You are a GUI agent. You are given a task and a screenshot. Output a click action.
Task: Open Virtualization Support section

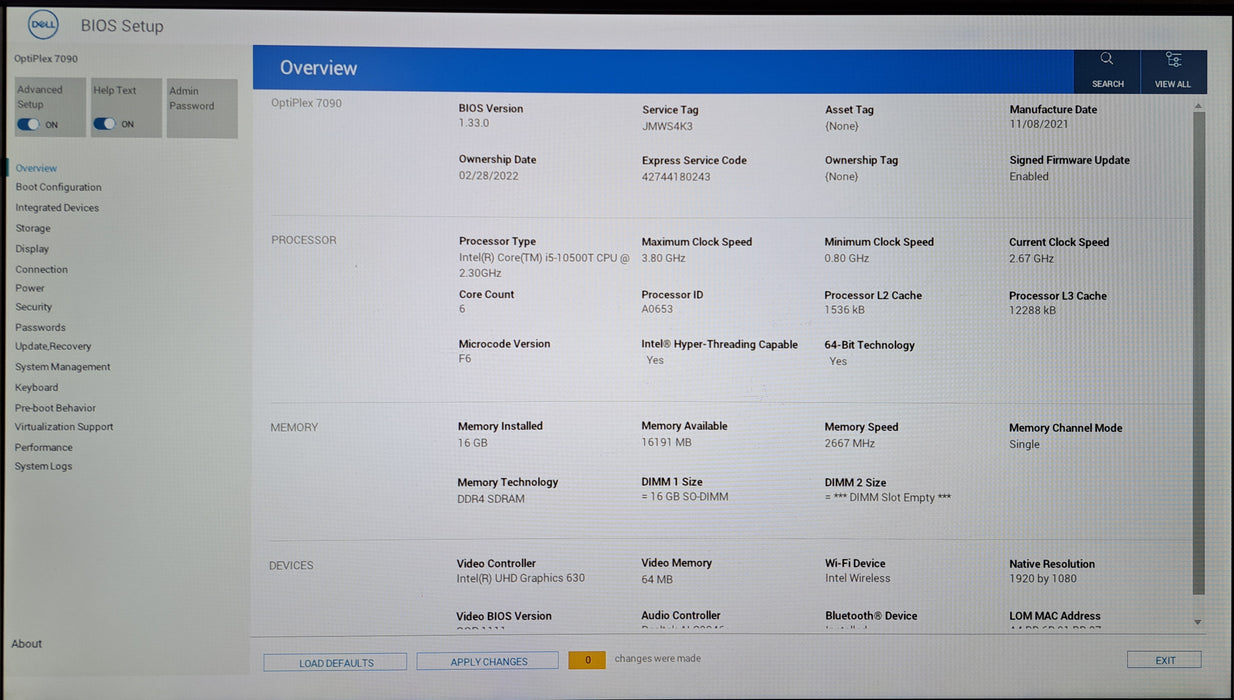[64, 427]
